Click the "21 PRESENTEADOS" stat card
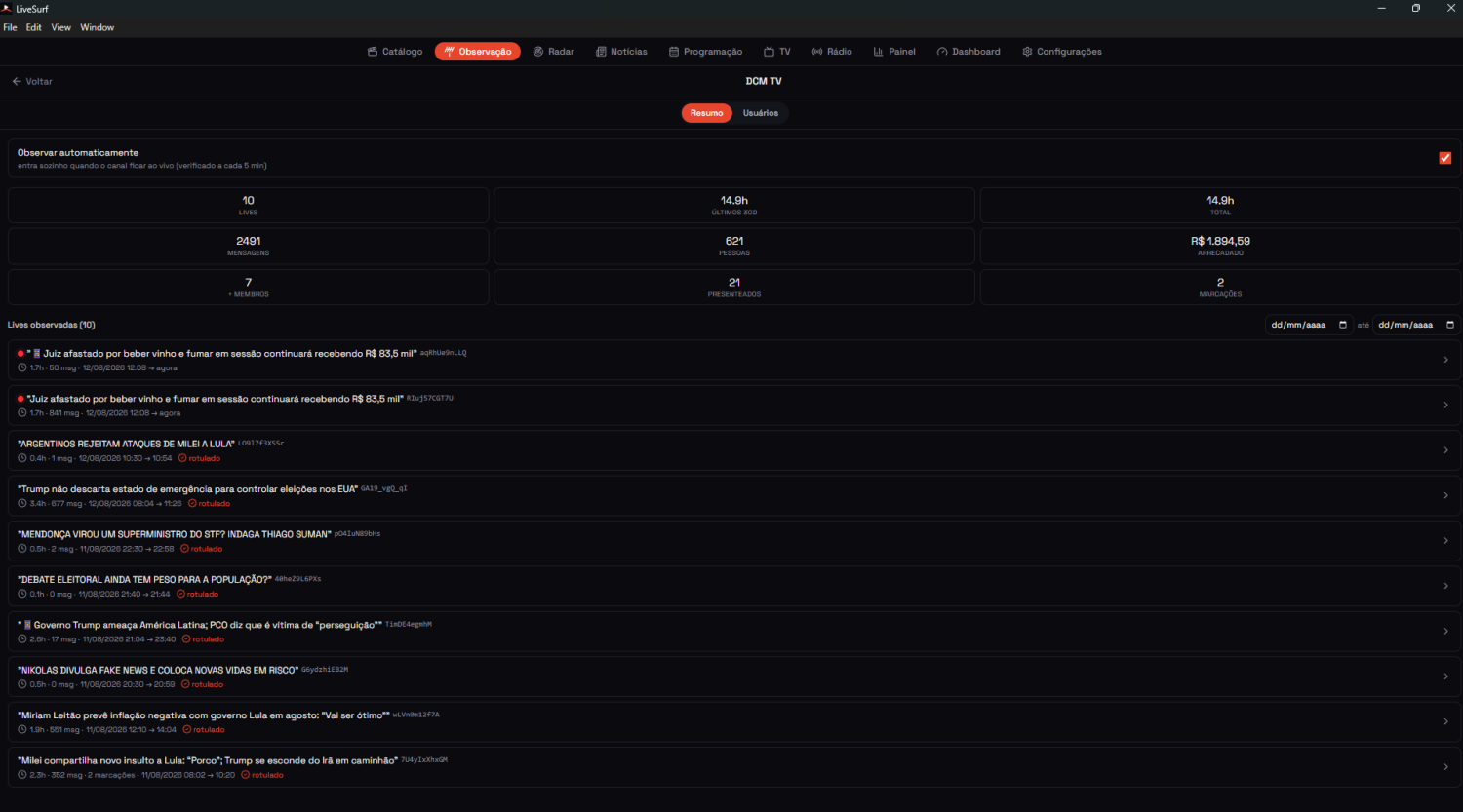Viewport: 1463px width, 812px height. tap(734, 288)
